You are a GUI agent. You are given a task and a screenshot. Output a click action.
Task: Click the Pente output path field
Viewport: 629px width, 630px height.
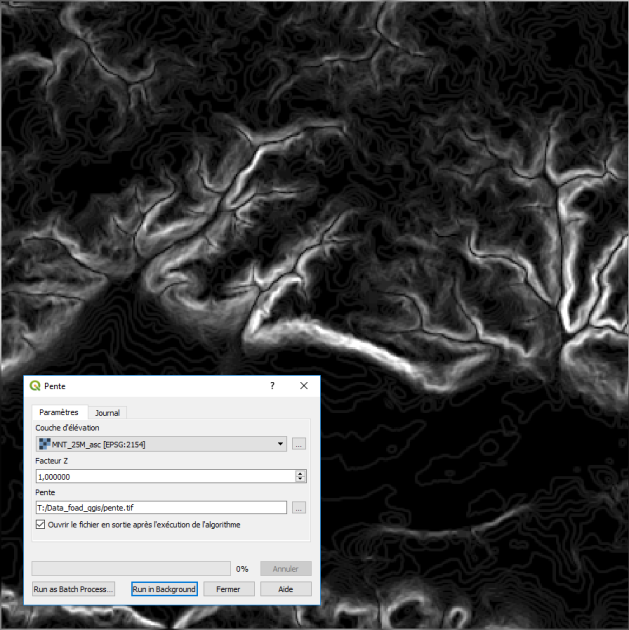point(161,507)
